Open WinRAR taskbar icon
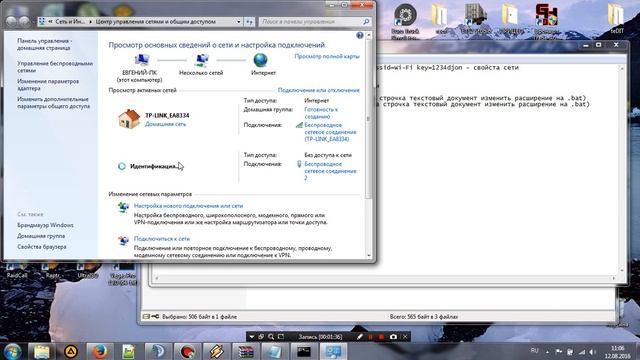The image size is (640, 360). (x=246, y=351)
